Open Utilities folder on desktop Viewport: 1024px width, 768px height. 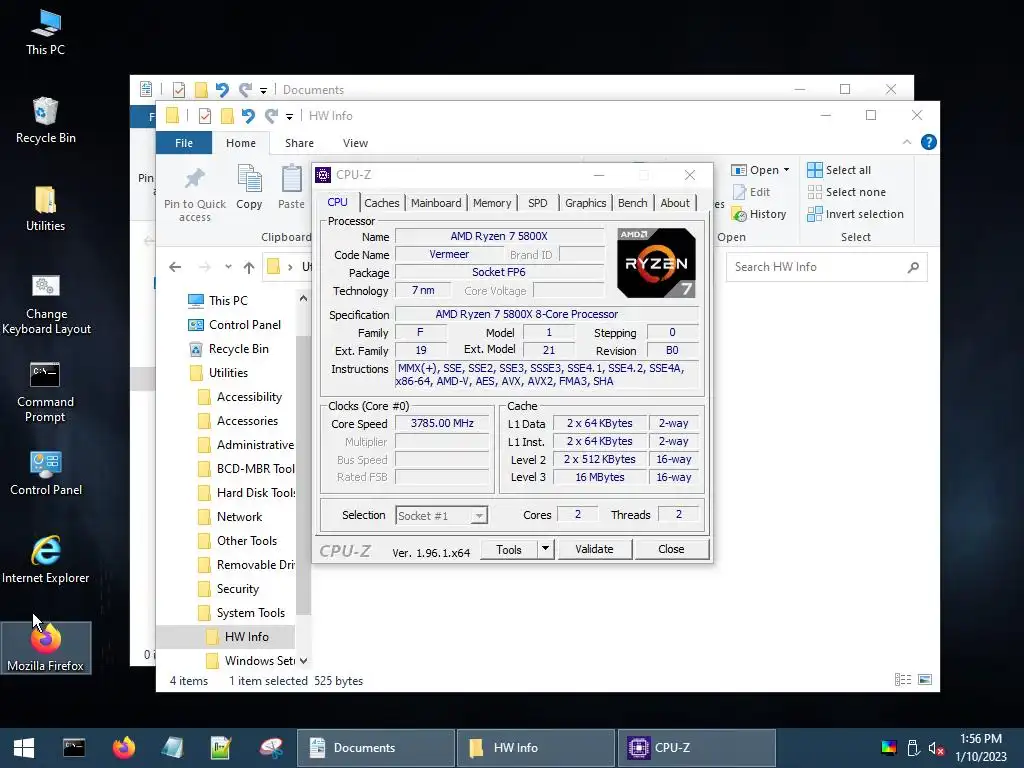click(x=45, y=208)
